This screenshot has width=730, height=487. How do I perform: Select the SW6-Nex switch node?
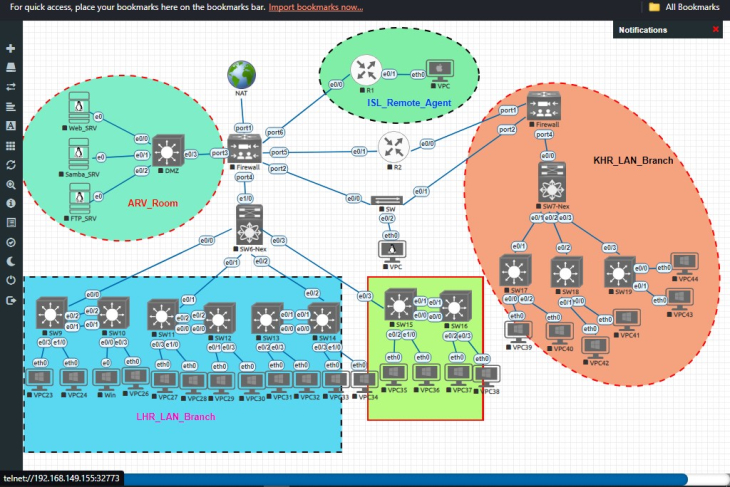coord(250,225)
